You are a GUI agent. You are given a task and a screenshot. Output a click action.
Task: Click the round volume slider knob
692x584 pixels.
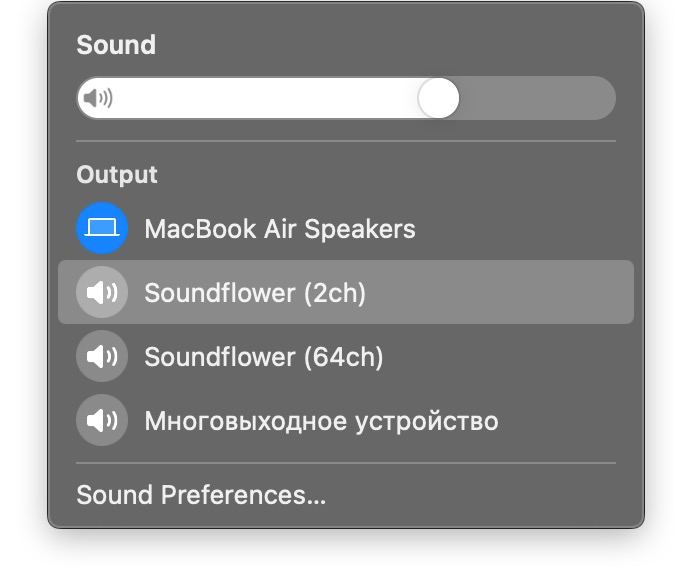pyautogui.click(x=438, y=98)
